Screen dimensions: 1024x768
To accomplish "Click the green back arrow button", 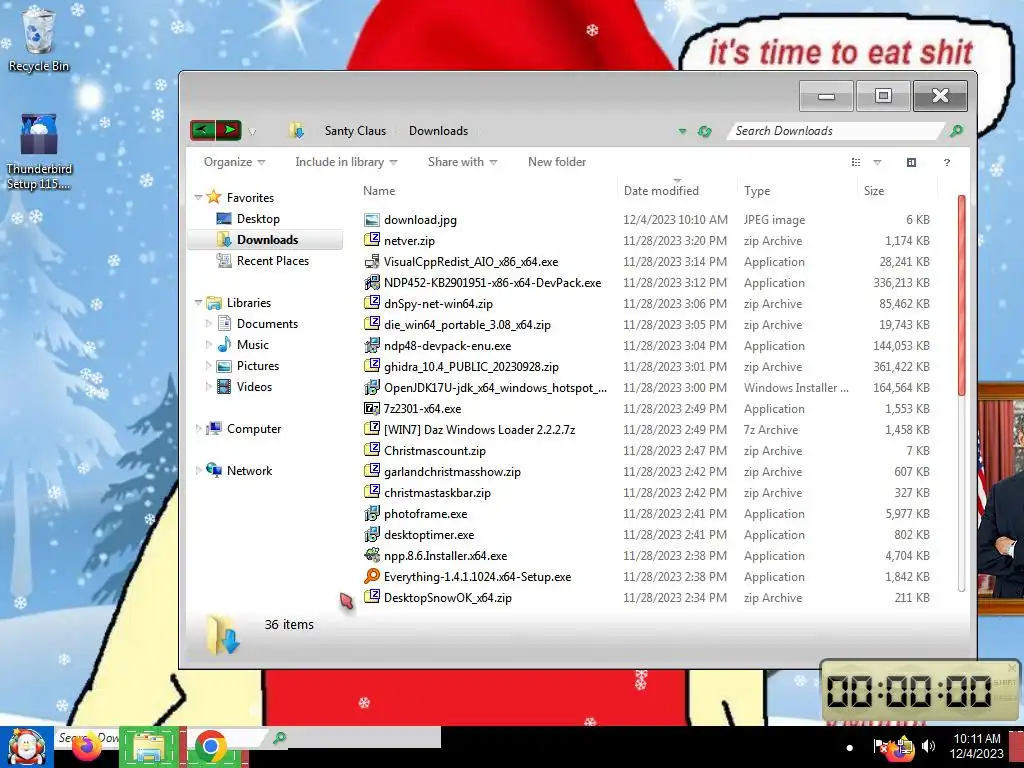I will 202,130.
